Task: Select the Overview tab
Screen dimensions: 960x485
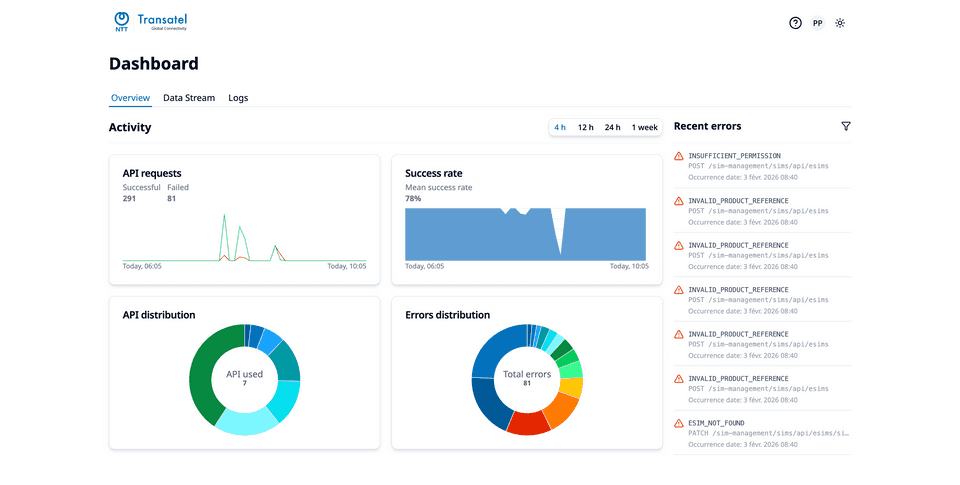Action: [130, 98]
